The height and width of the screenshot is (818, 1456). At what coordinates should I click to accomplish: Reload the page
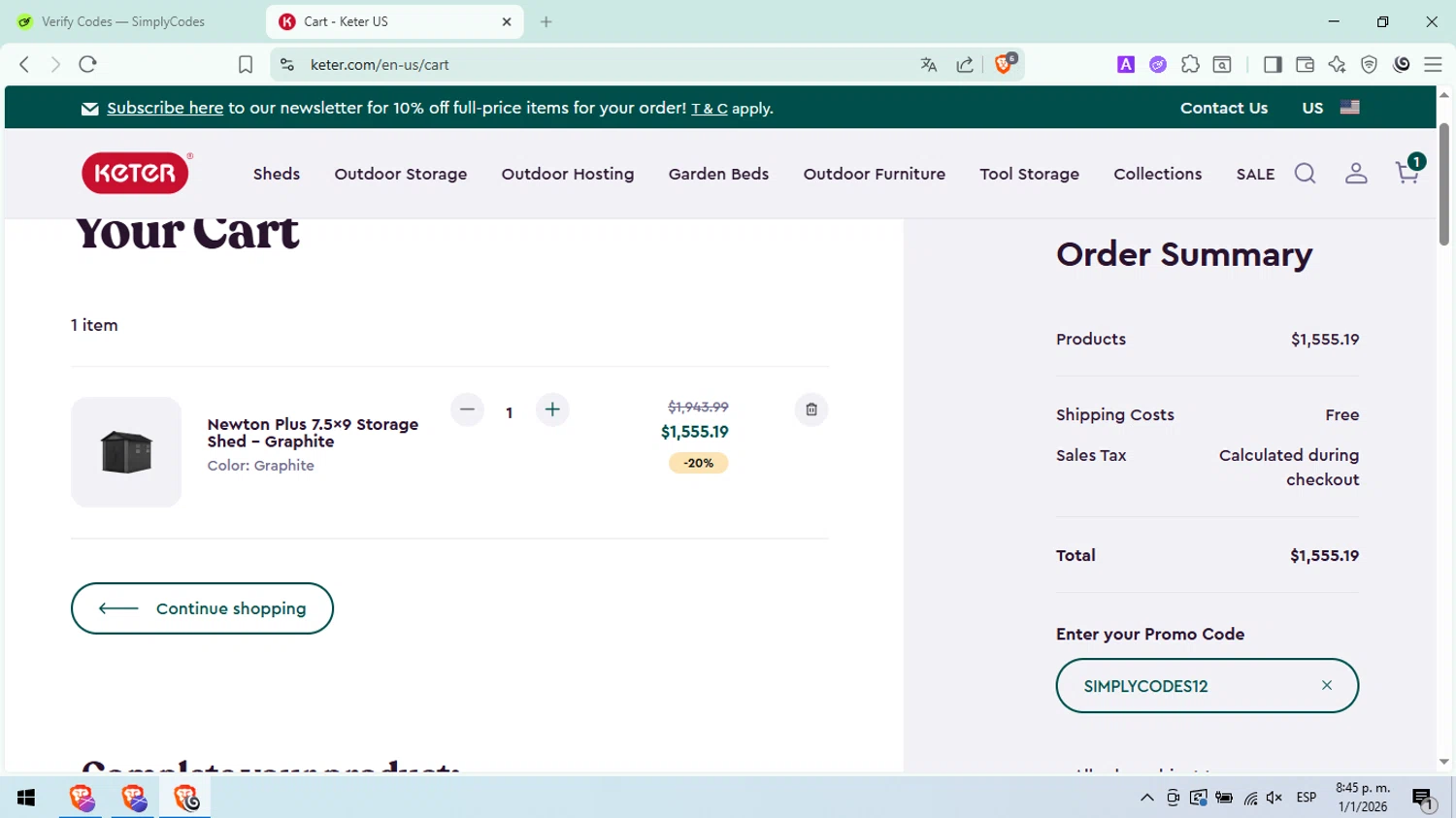pyautogui.click(x=88, y=64)
